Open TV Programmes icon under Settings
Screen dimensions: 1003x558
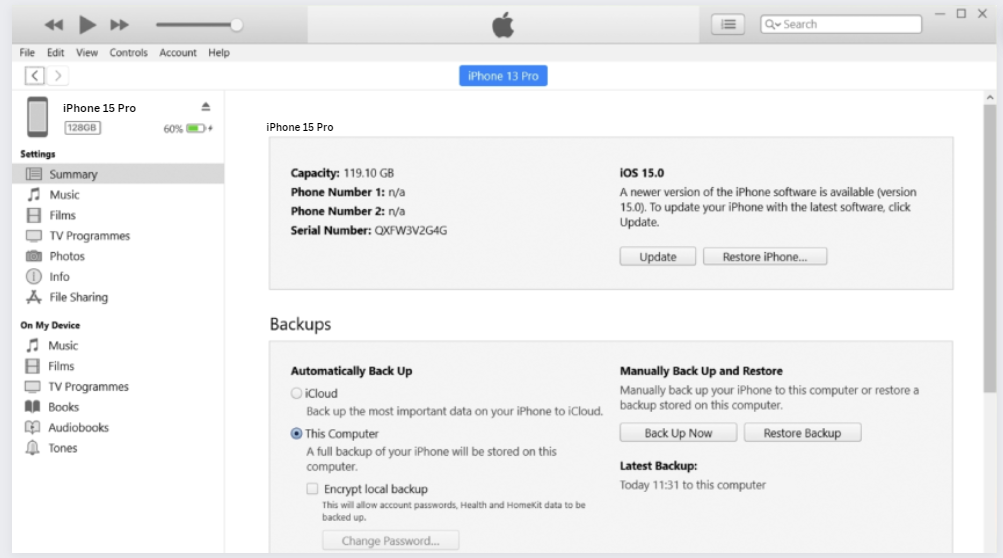[x=33, y=235]
